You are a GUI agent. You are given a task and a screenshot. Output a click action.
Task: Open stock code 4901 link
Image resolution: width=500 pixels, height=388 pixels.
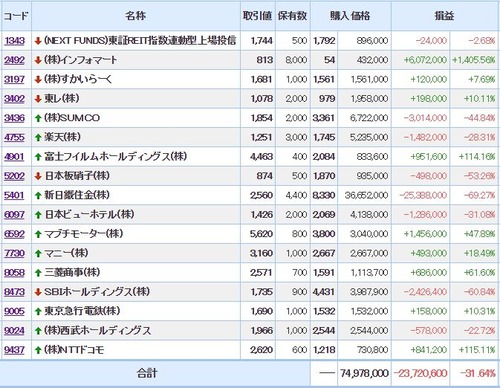click(x=14, y=157)
